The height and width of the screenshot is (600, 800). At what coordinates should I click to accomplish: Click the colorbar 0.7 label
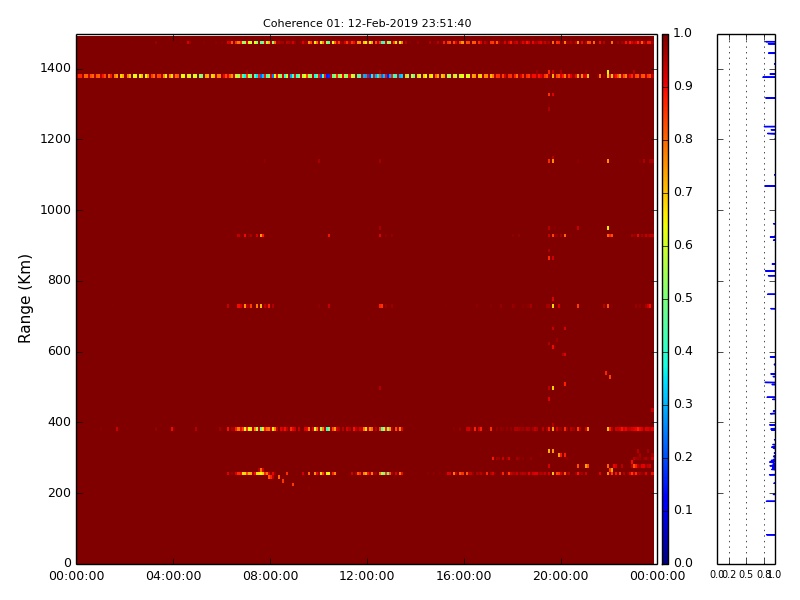coord(683,192)
